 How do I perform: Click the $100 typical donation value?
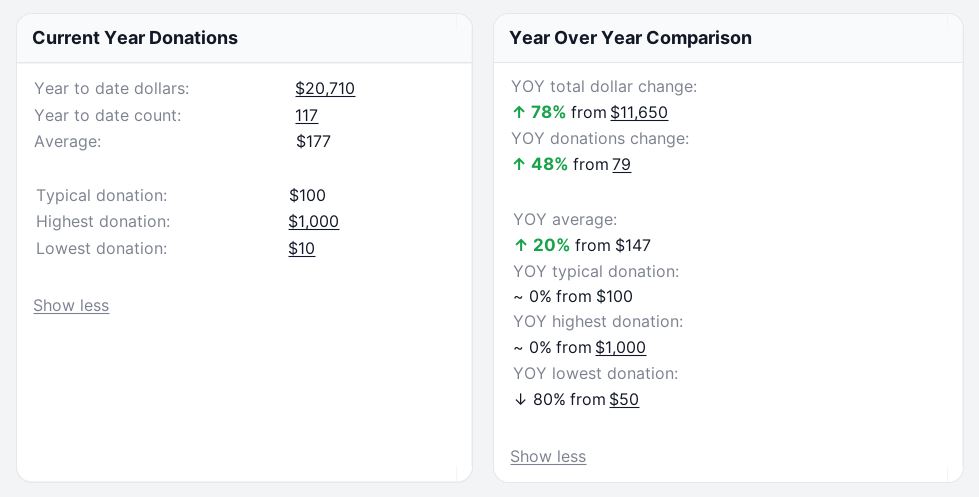pos(307,195)
